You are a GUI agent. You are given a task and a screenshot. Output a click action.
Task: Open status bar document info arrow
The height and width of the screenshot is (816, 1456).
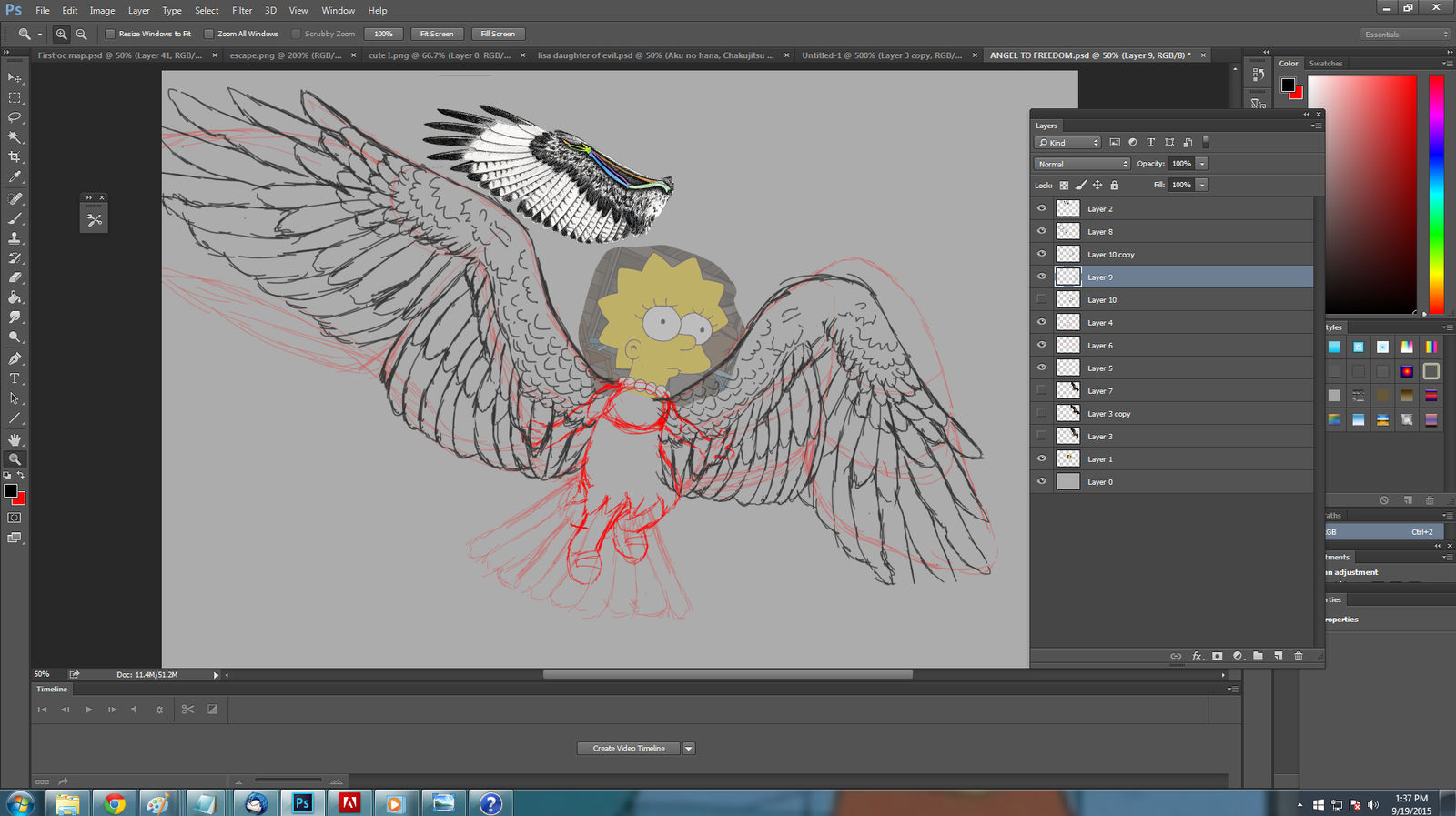tap(216, 675)
